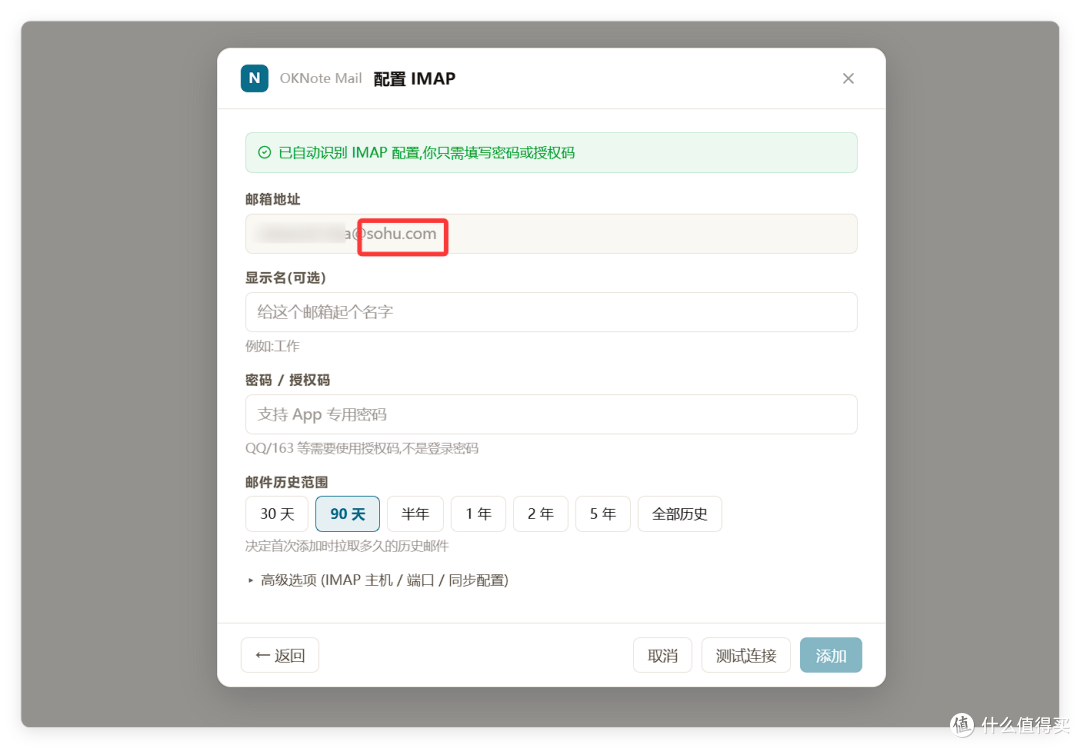
Task: Click the 已自动识别 IMAP 配置 notice text
Action: 426,152
